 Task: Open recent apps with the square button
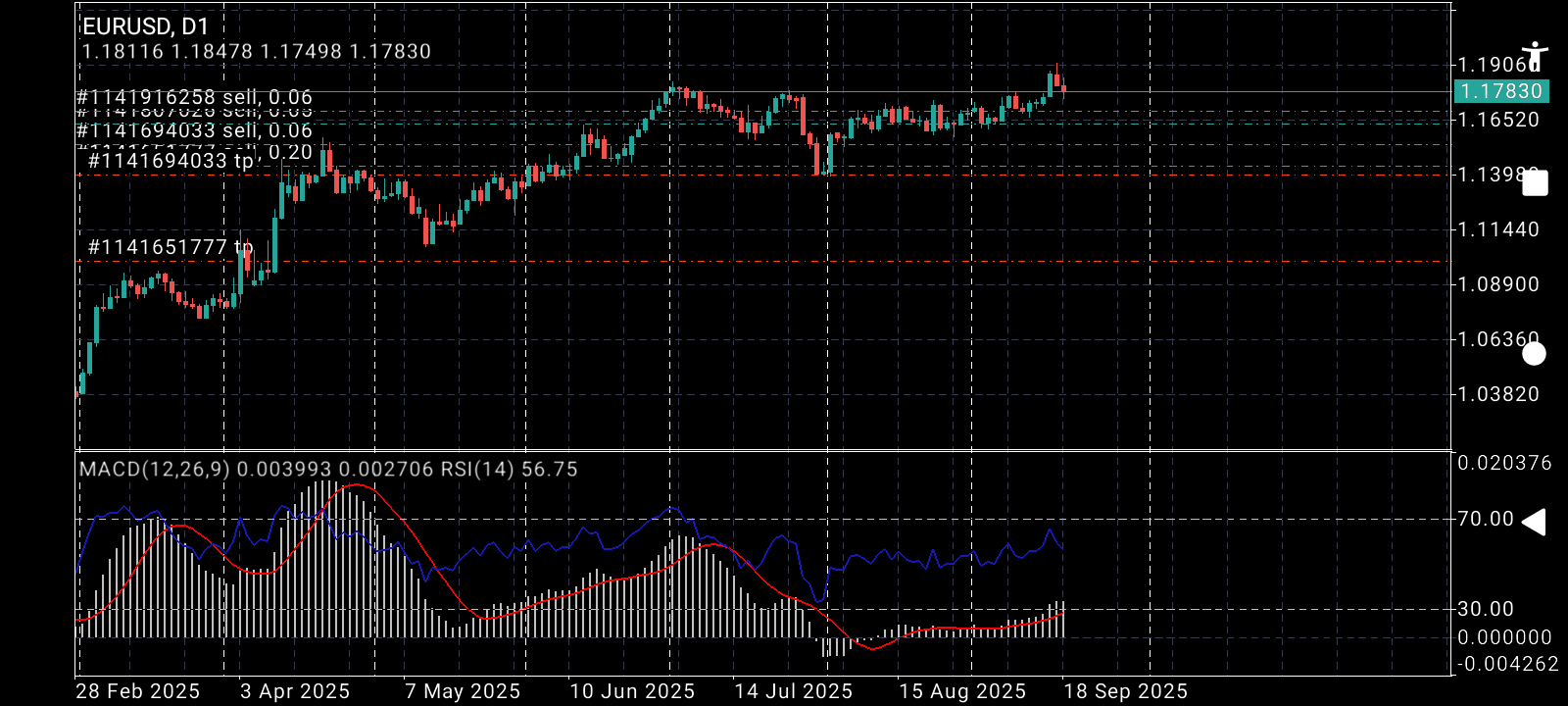click(x=1535, y=183)
